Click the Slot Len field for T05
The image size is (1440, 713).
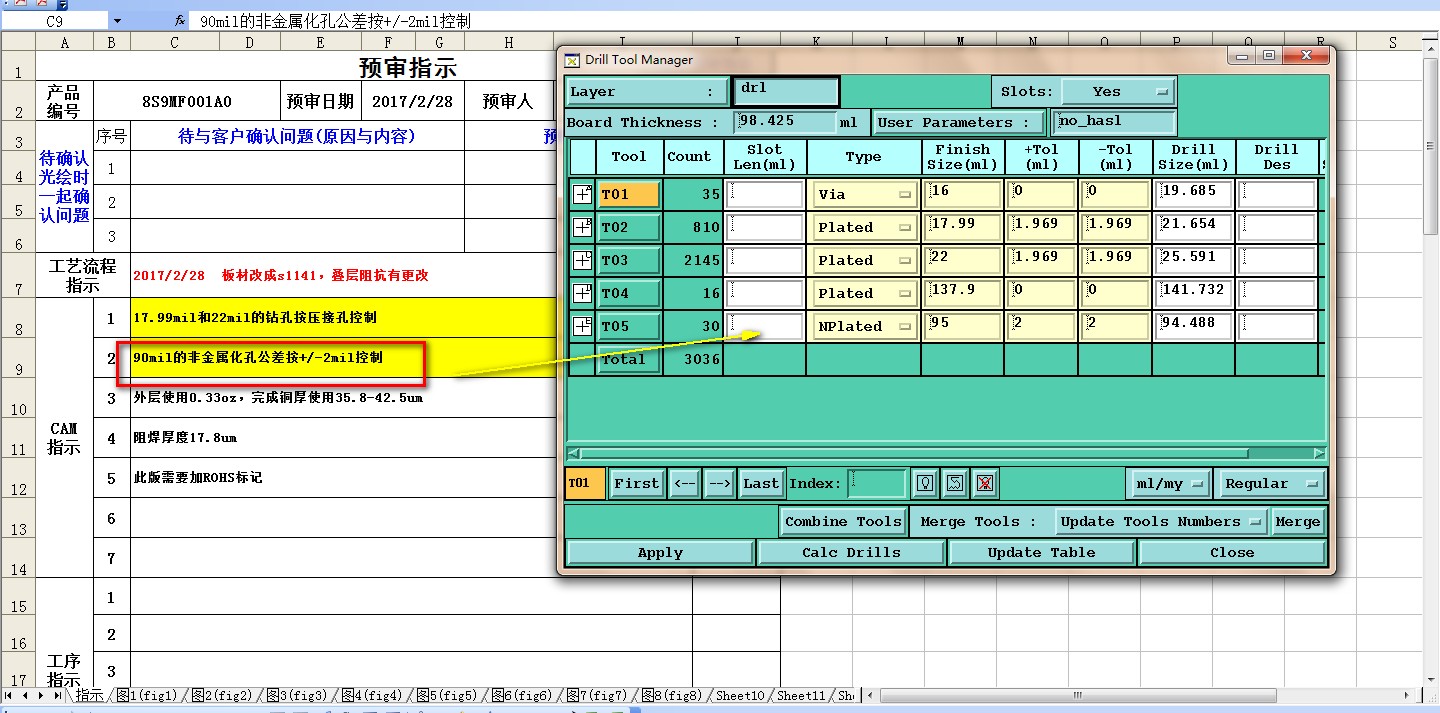tap(766, 326)
